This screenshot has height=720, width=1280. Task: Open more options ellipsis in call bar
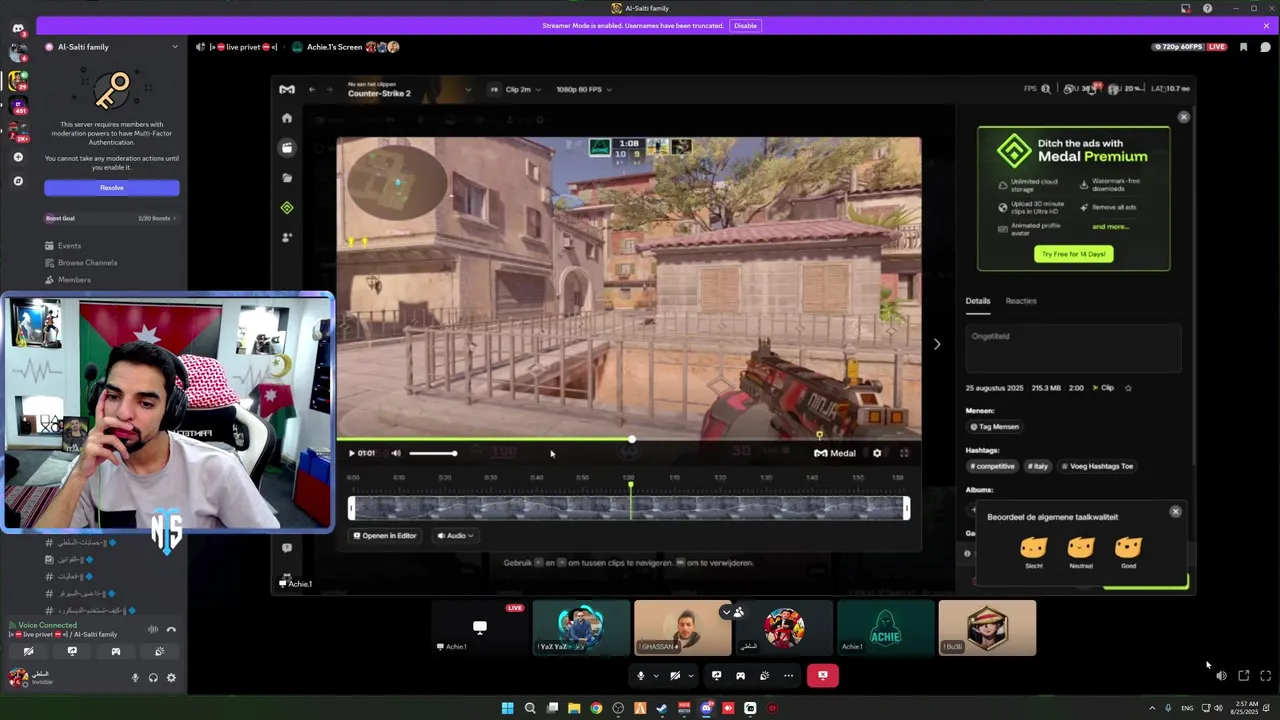[x=788, y=676]
